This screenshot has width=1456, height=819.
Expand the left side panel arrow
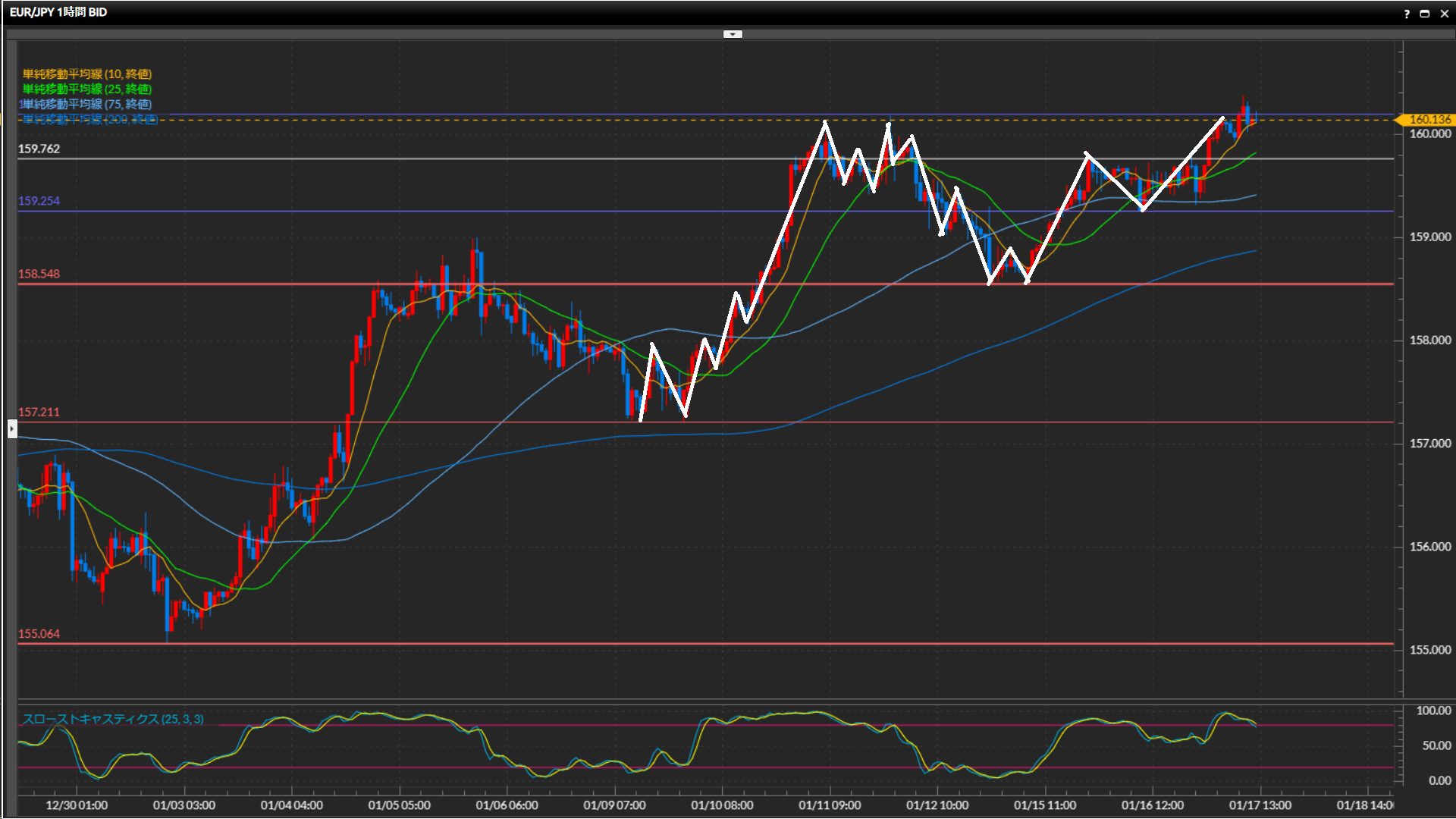[x=12, y=429]
